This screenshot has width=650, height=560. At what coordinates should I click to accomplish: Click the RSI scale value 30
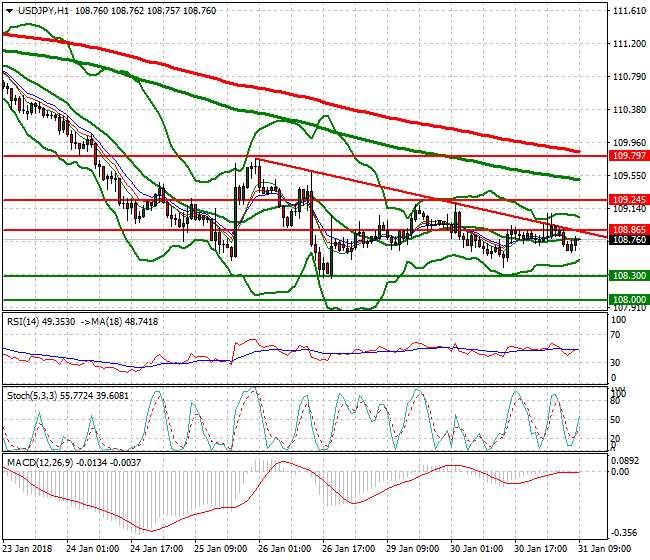pos(616,363)
